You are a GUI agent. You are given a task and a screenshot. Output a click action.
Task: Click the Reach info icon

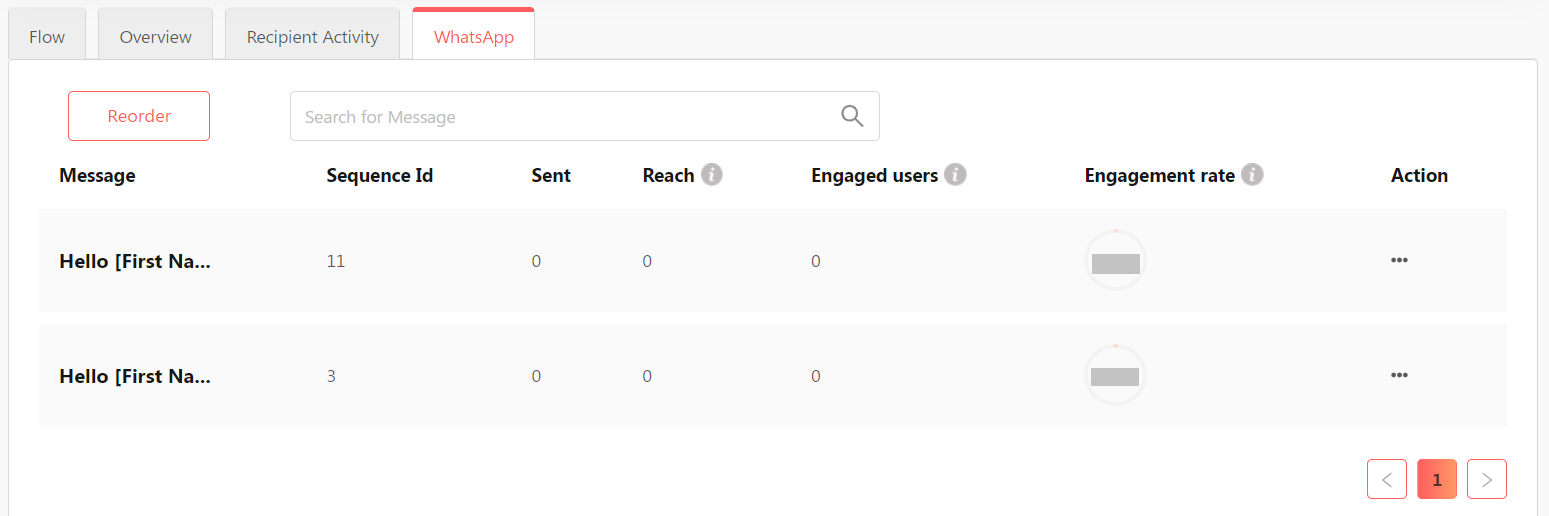(711, 175)
